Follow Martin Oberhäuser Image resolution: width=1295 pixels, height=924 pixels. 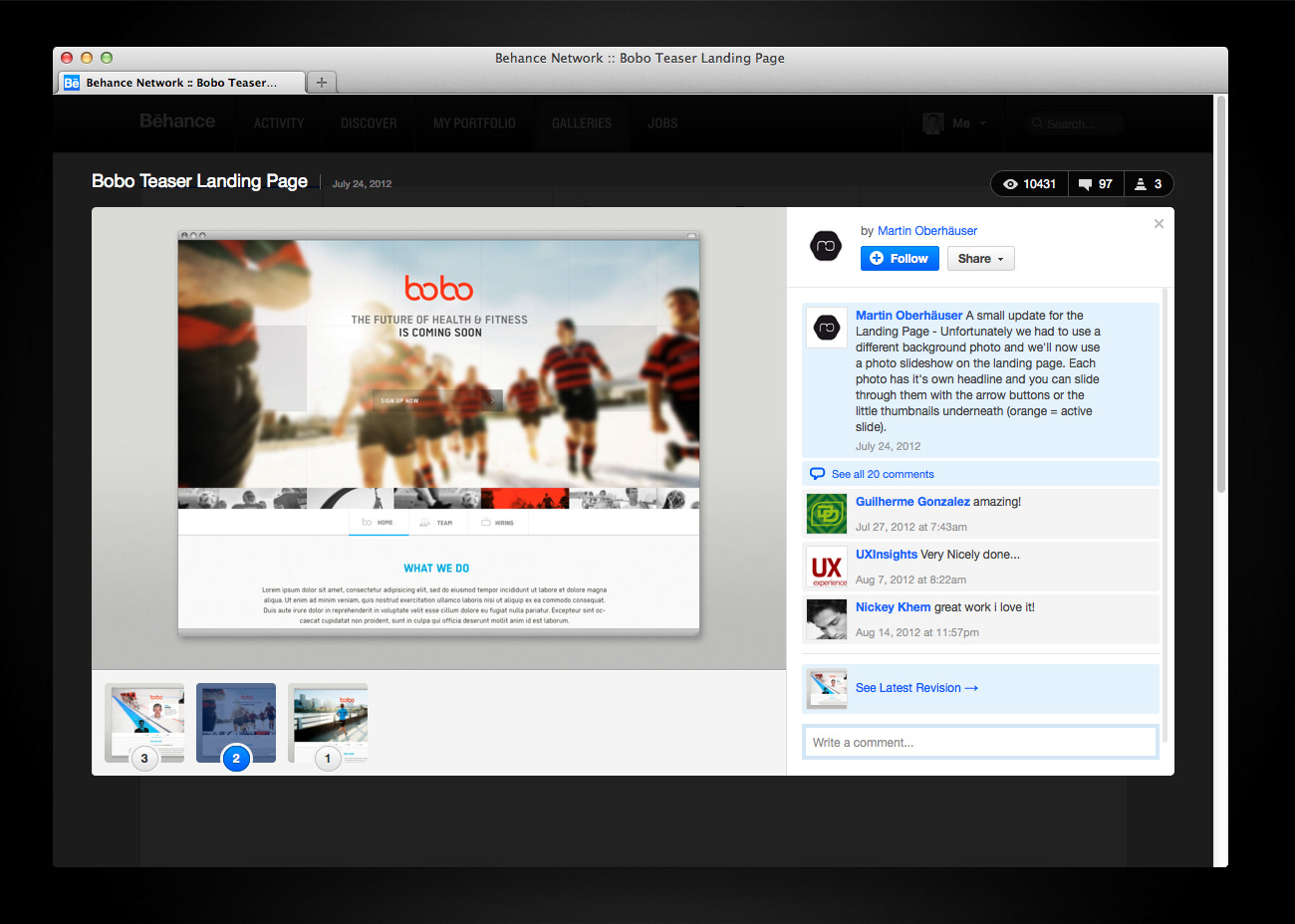coord(900,259)
